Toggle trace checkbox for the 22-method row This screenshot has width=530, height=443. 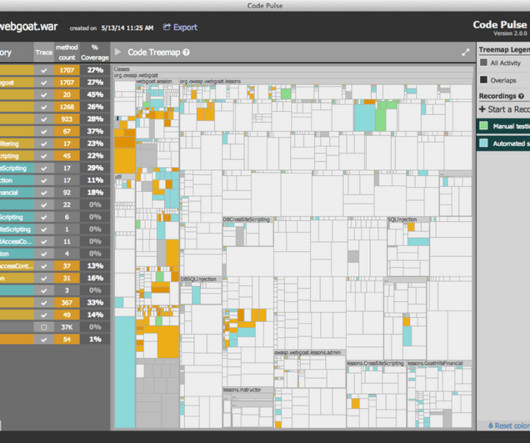click(44, 205)
